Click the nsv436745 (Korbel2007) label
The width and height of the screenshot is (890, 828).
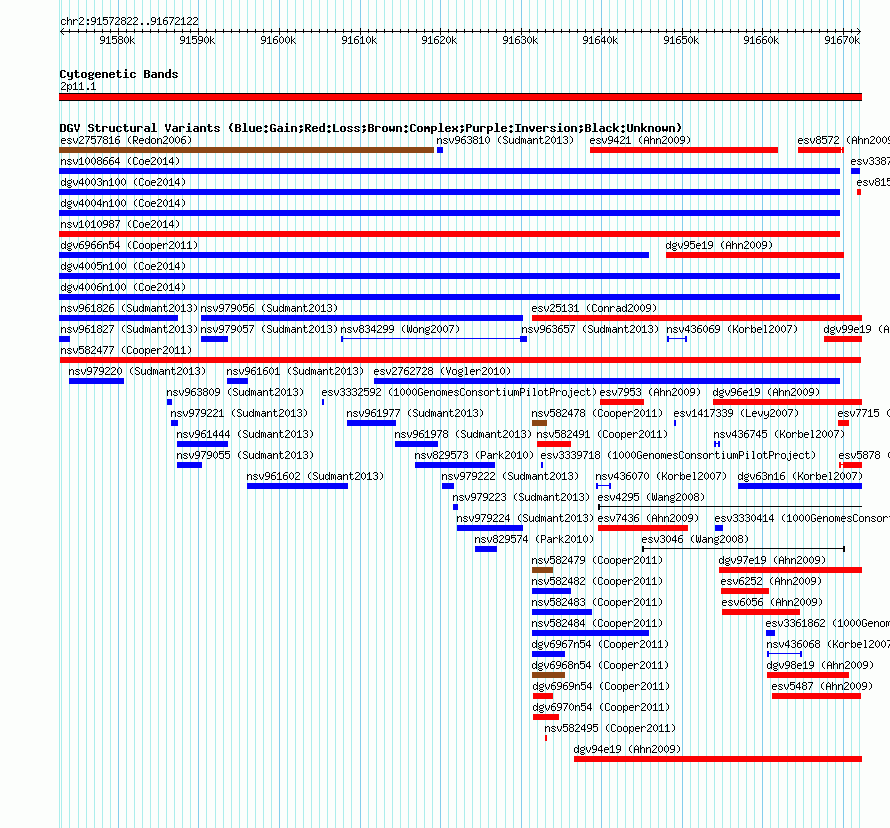tap(779, 434)
